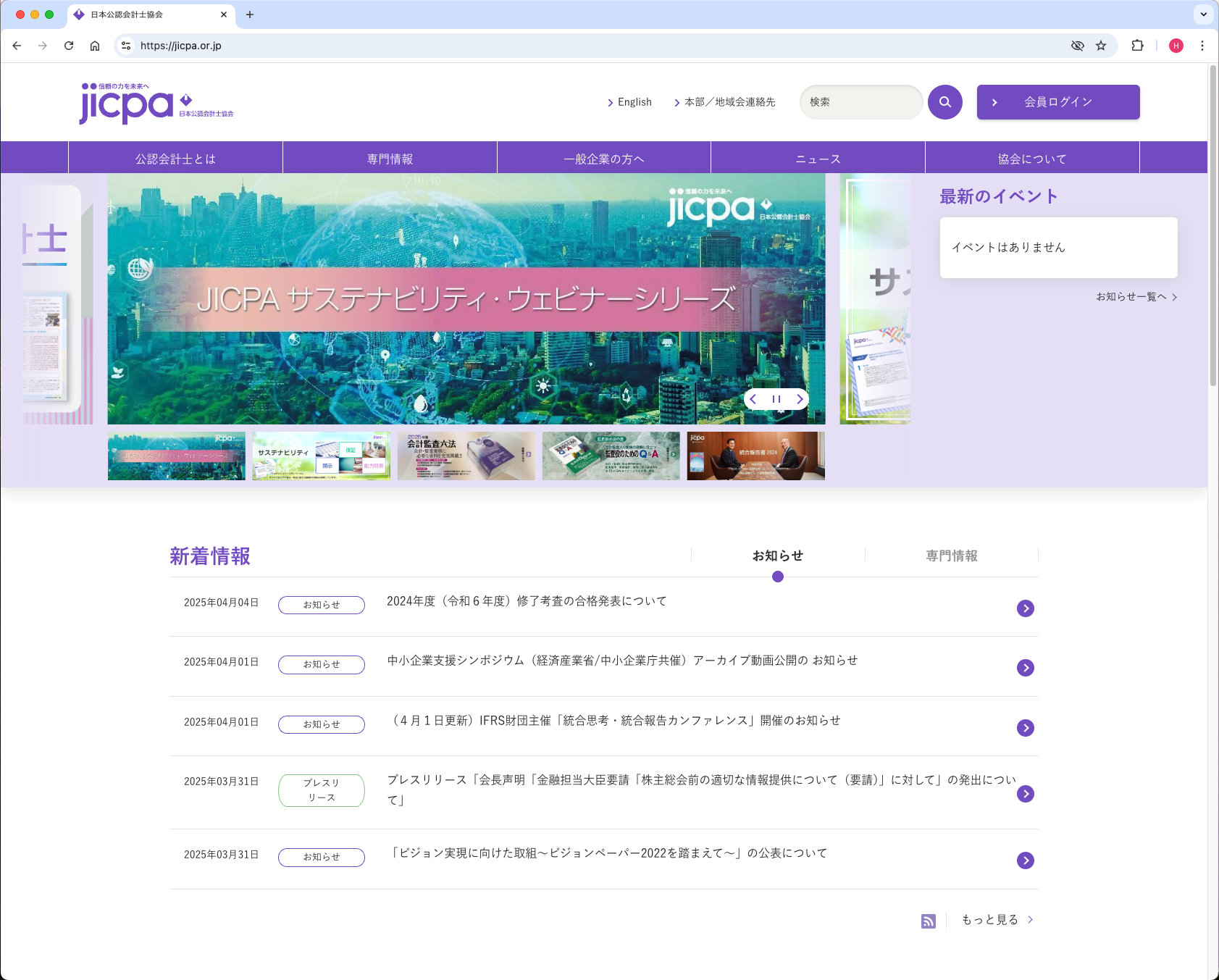Open the RSS feed icon
The image size is (1219, 980).
pyautogui.click(x=929, y=921)
